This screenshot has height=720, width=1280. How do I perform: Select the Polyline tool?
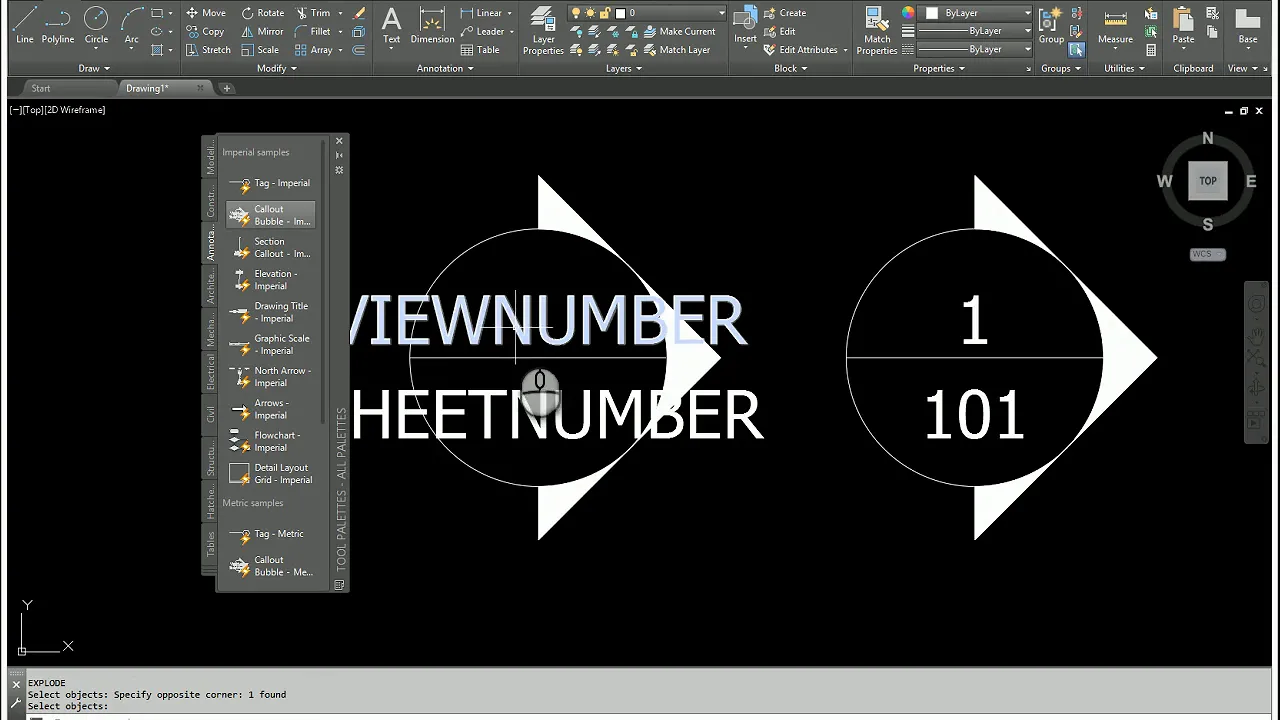click(x=58, y=26)
